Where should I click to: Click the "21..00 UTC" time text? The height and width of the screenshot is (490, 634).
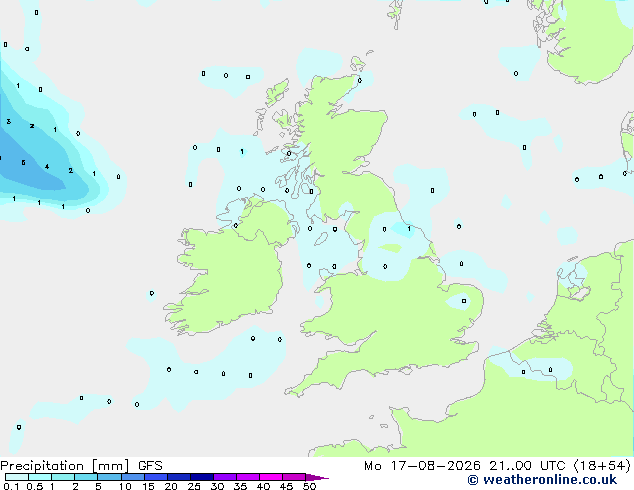527,466
